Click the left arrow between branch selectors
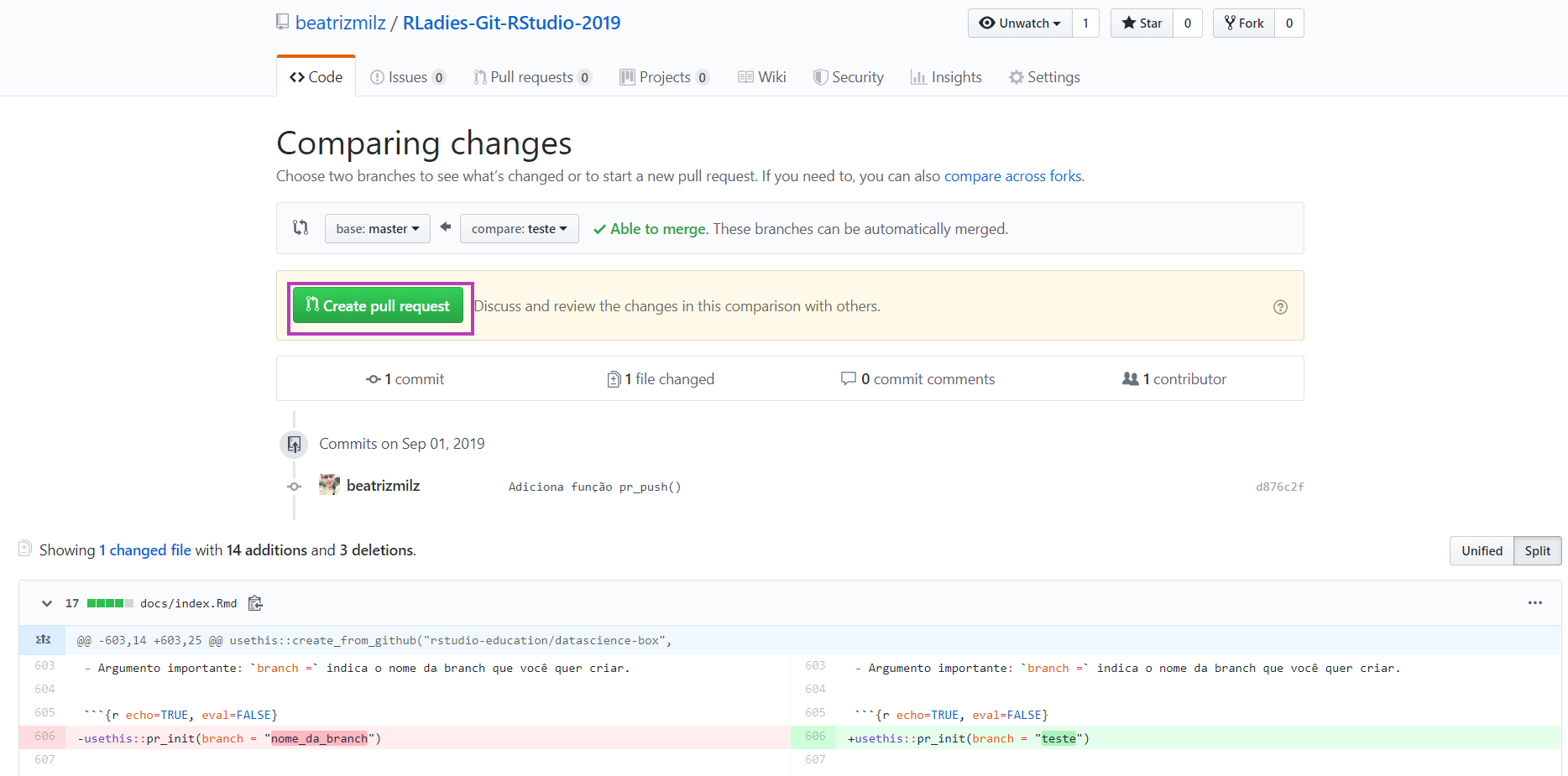1568x776 pixels. pyautogui.click(x=446, y=227)
